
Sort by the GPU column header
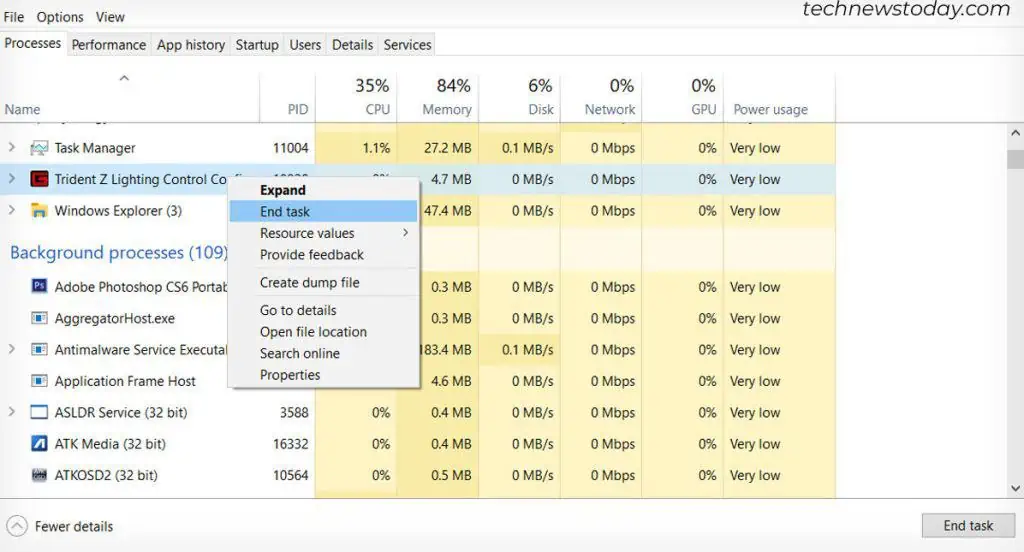[682, 97]
